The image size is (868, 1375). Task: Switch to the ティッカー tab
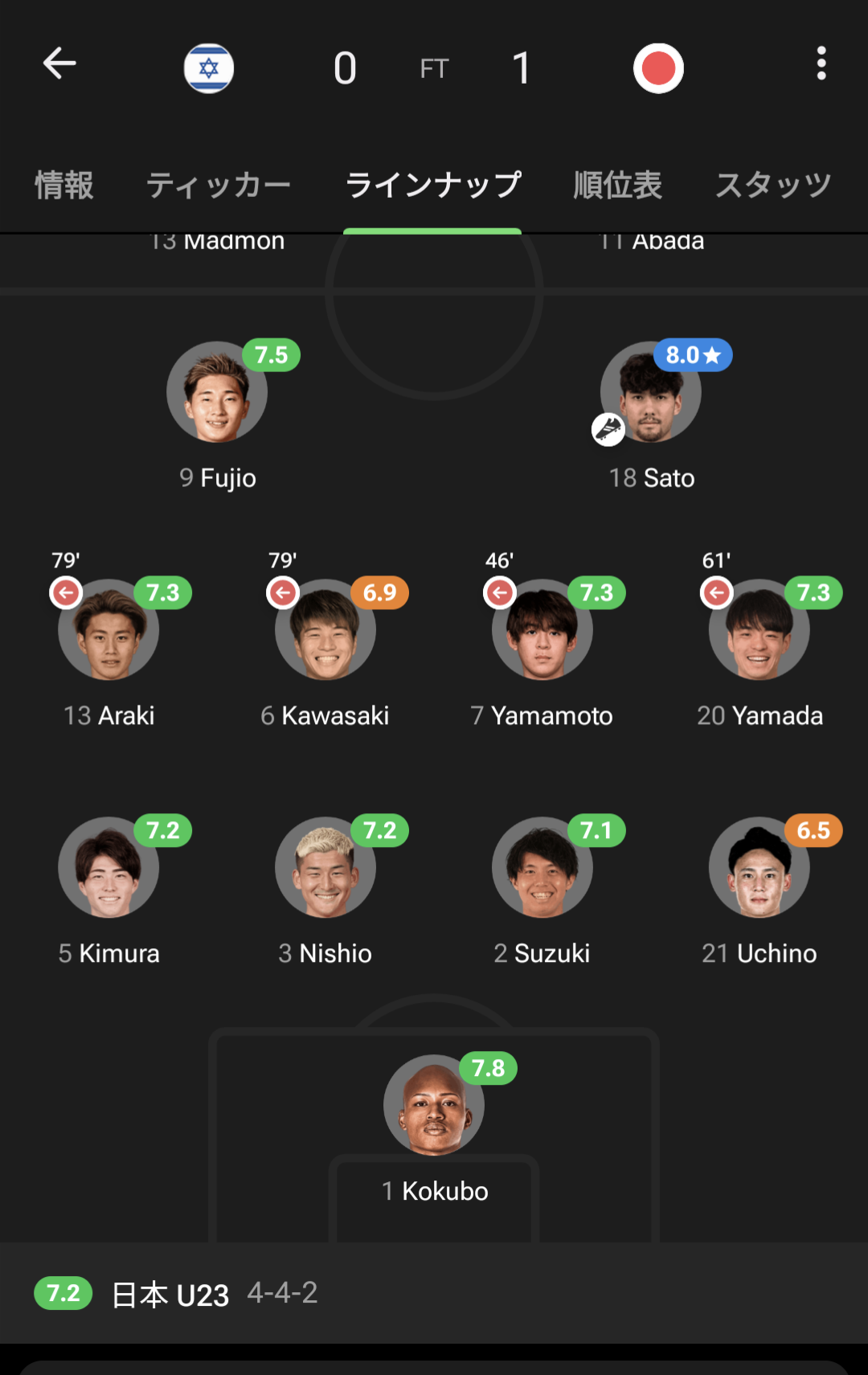[218, 185]
